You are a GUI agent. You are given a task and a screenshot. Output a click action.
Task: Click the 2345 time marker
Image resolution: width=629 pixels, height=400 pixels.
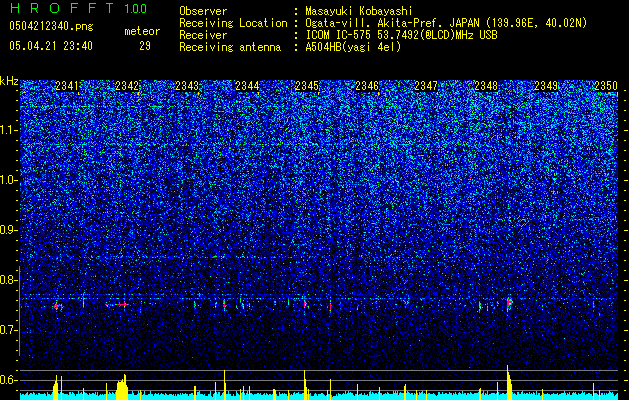[307, 86]
